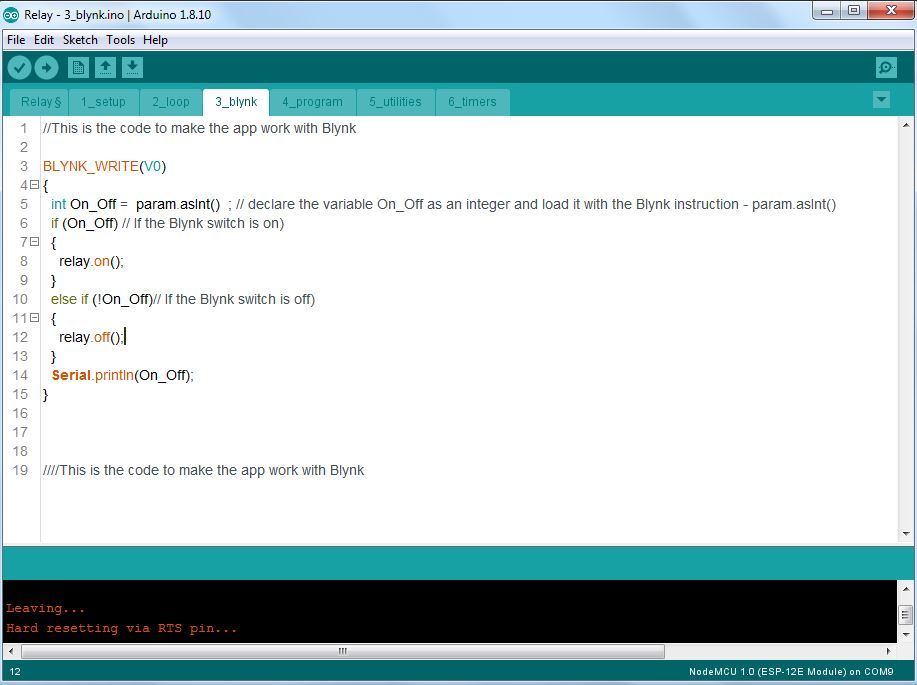Image resolution: width=917 pixels, height=685 pixels.
Task: Click the editor scrollbar down arrow
Action: tap(905, 533)
